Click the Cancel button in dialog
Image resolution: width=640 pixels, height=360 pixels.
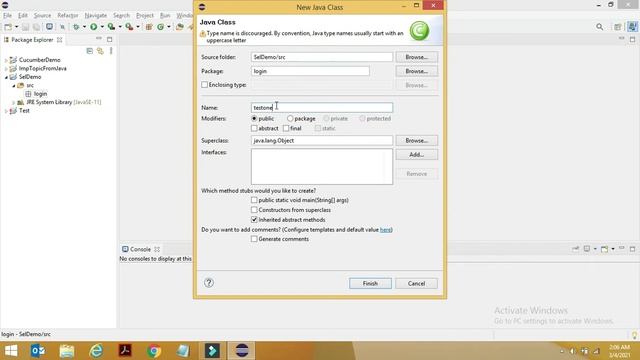pos(416,283)
